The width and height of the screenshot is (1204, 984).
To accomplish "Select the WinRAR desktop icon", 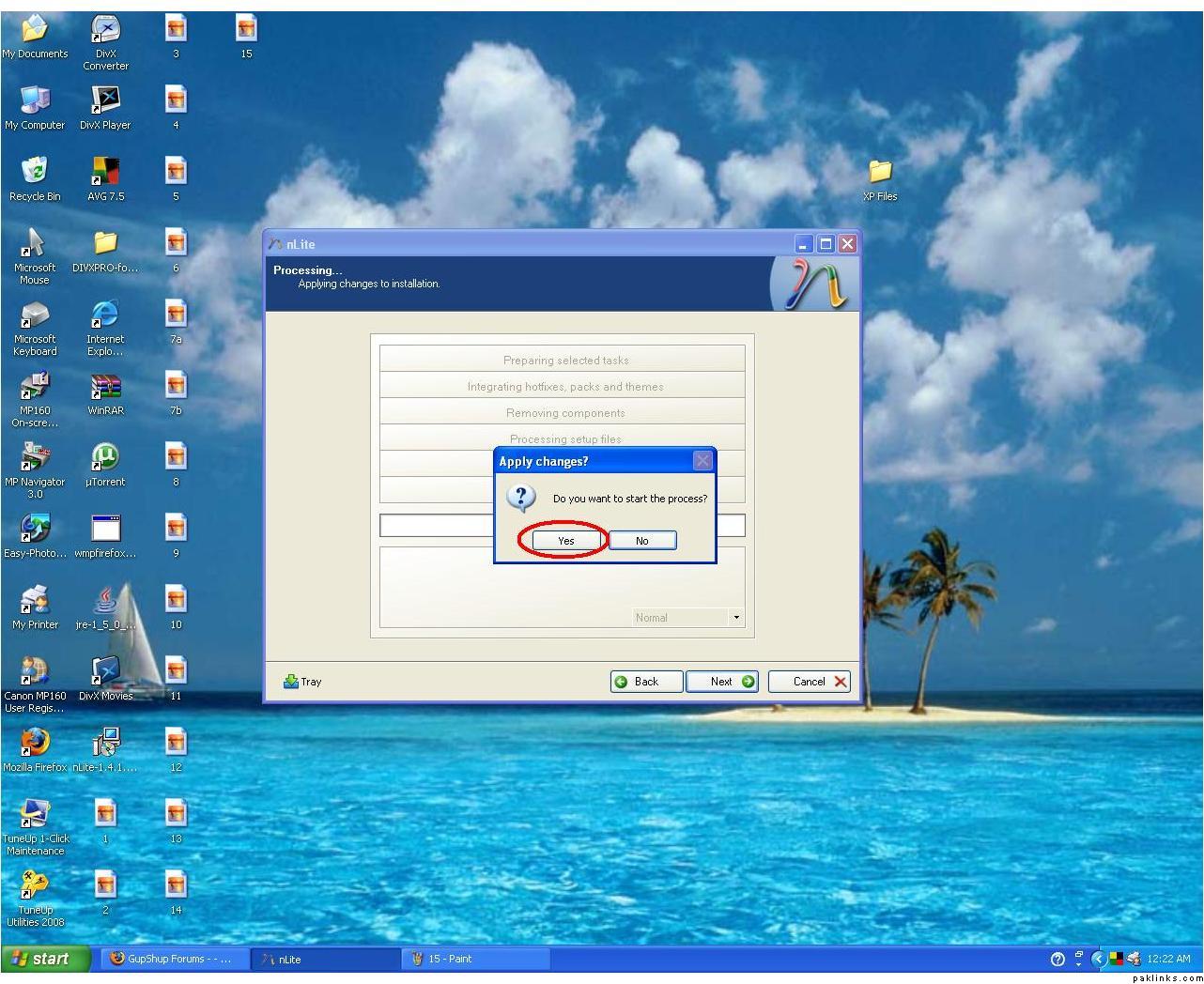I will coord(105,386).
